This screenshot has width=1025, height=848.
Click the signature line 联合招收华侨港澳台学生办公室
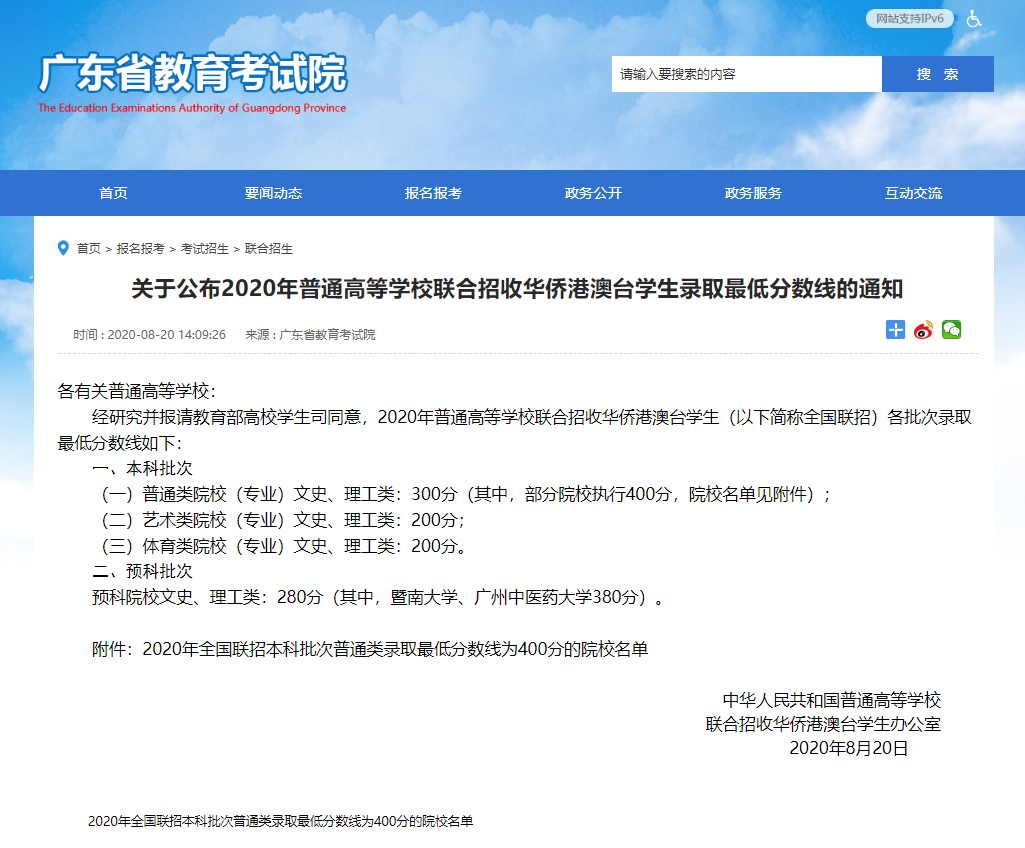coord(823,724)
